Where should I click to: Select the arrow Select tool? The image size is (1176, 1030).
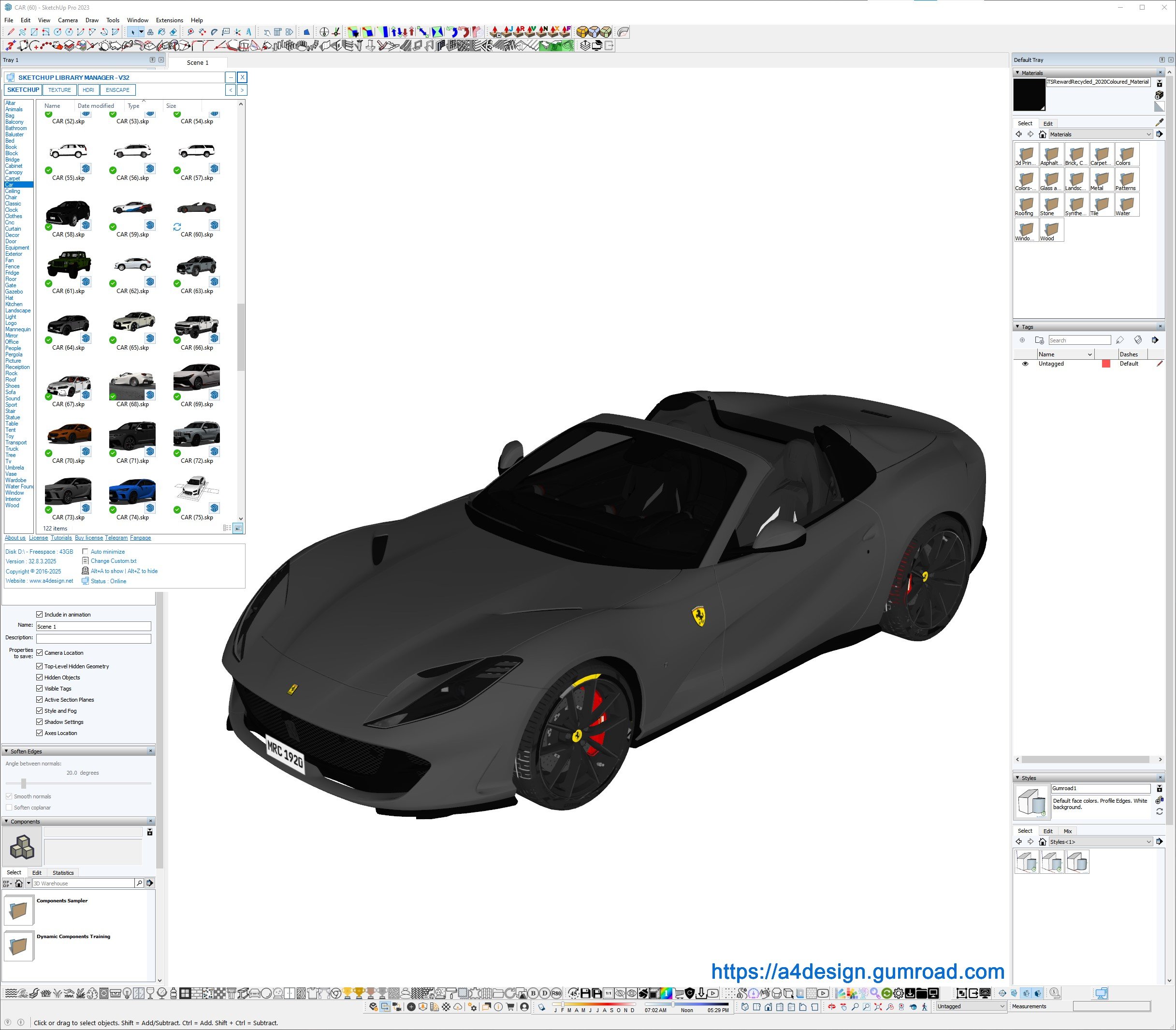click(x=133, y=32)
